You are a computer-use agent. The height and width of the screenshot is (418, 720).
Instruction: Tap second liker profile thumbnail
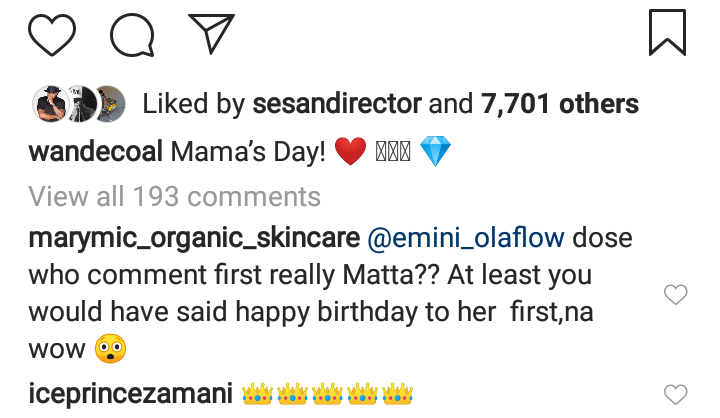click(78, 103)
